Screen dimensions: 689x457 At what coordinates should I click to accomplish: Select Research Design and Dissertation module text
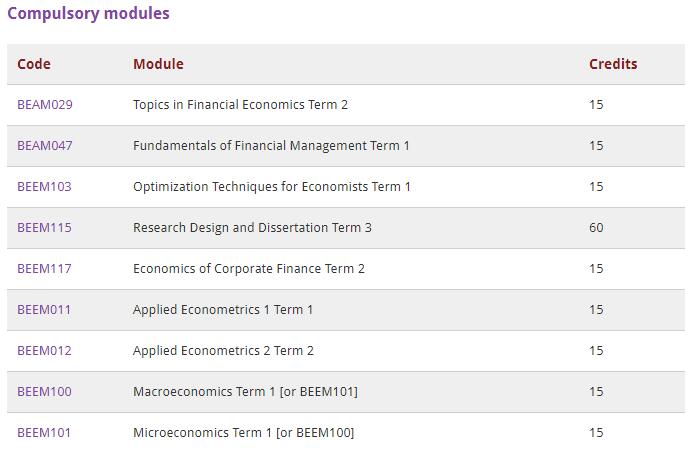click(252, 228)
